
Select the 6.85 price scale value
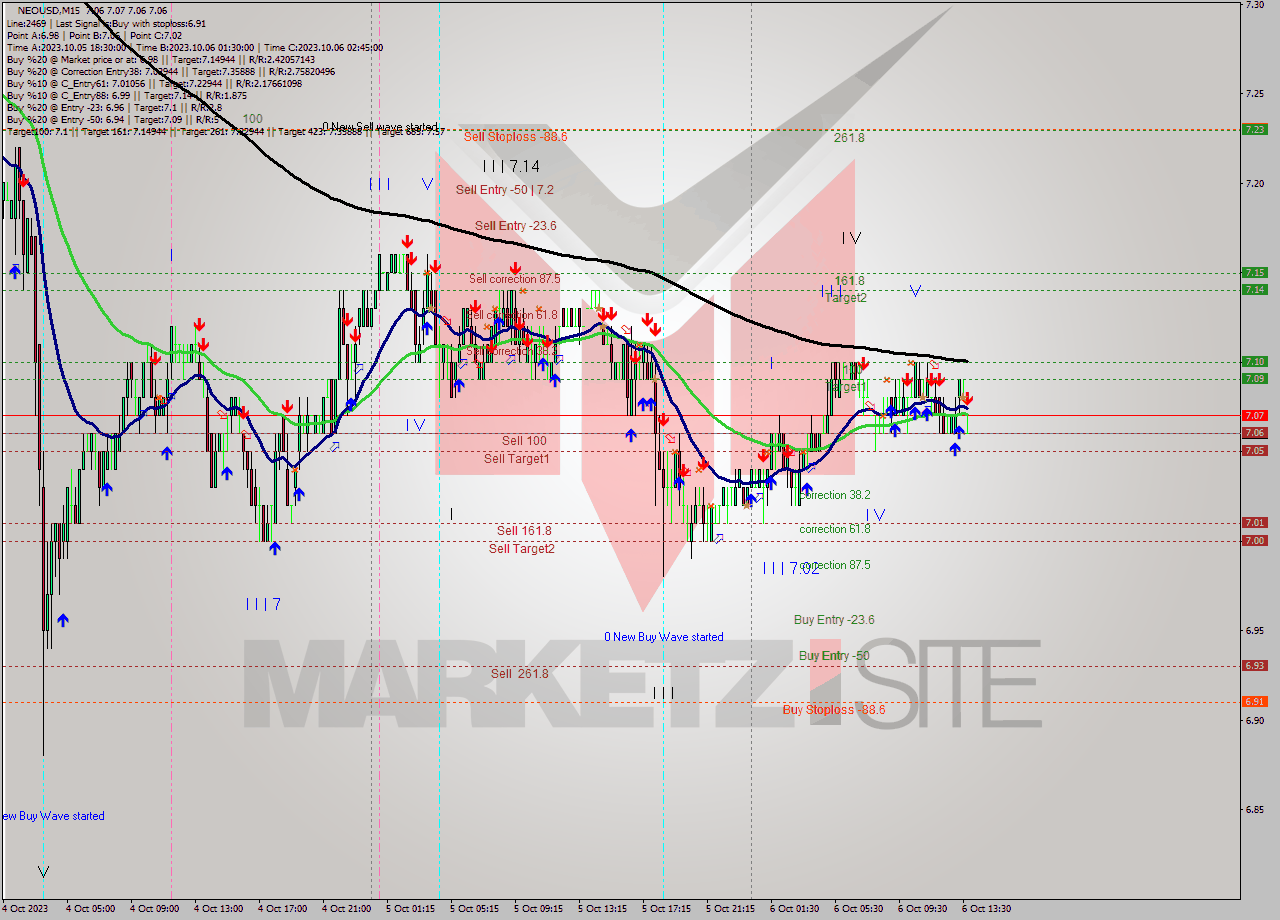click(x=1254, y=810)
